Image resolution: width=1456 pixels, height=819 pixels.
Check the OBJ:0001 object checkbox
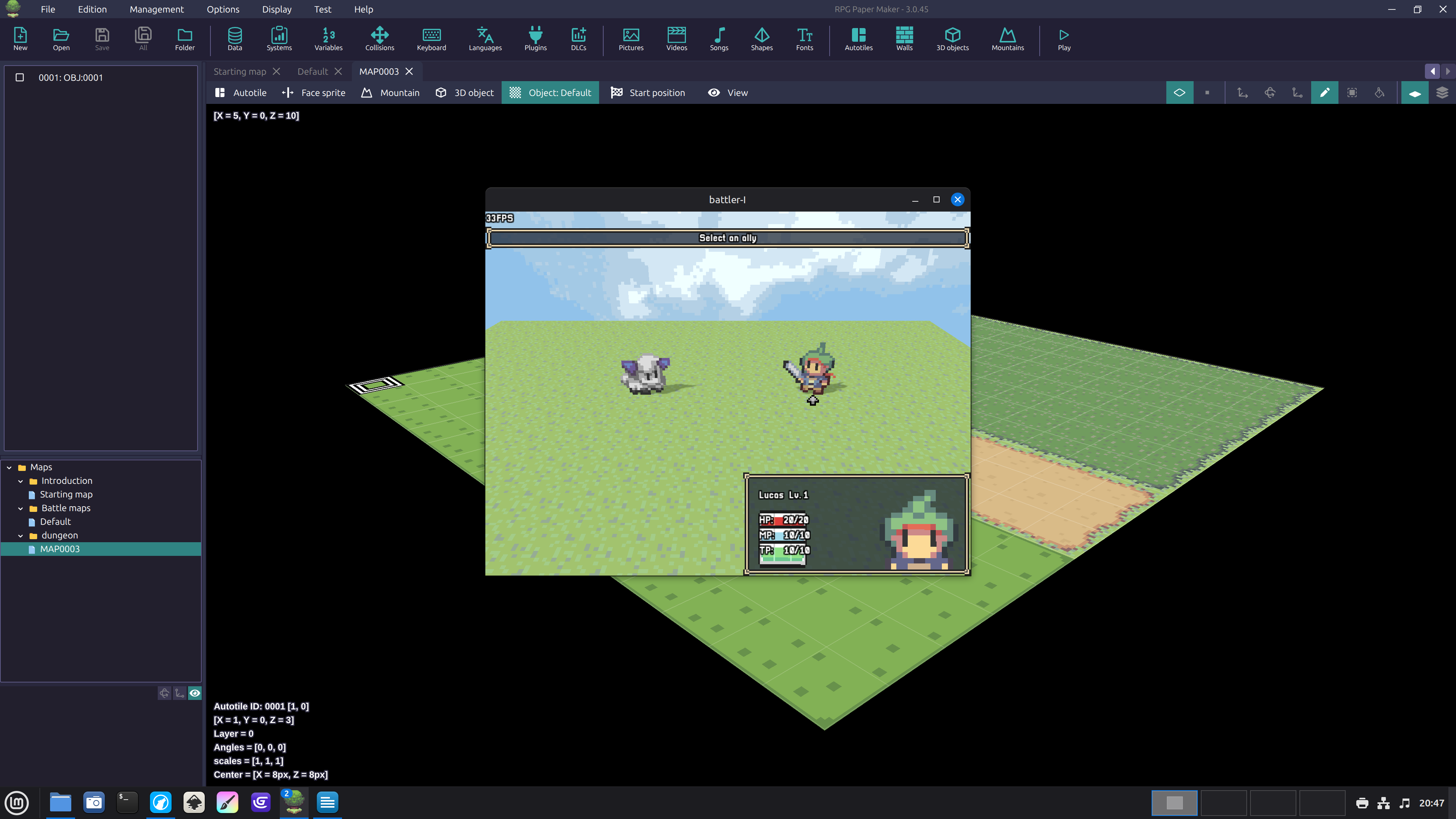click(20, 77)
